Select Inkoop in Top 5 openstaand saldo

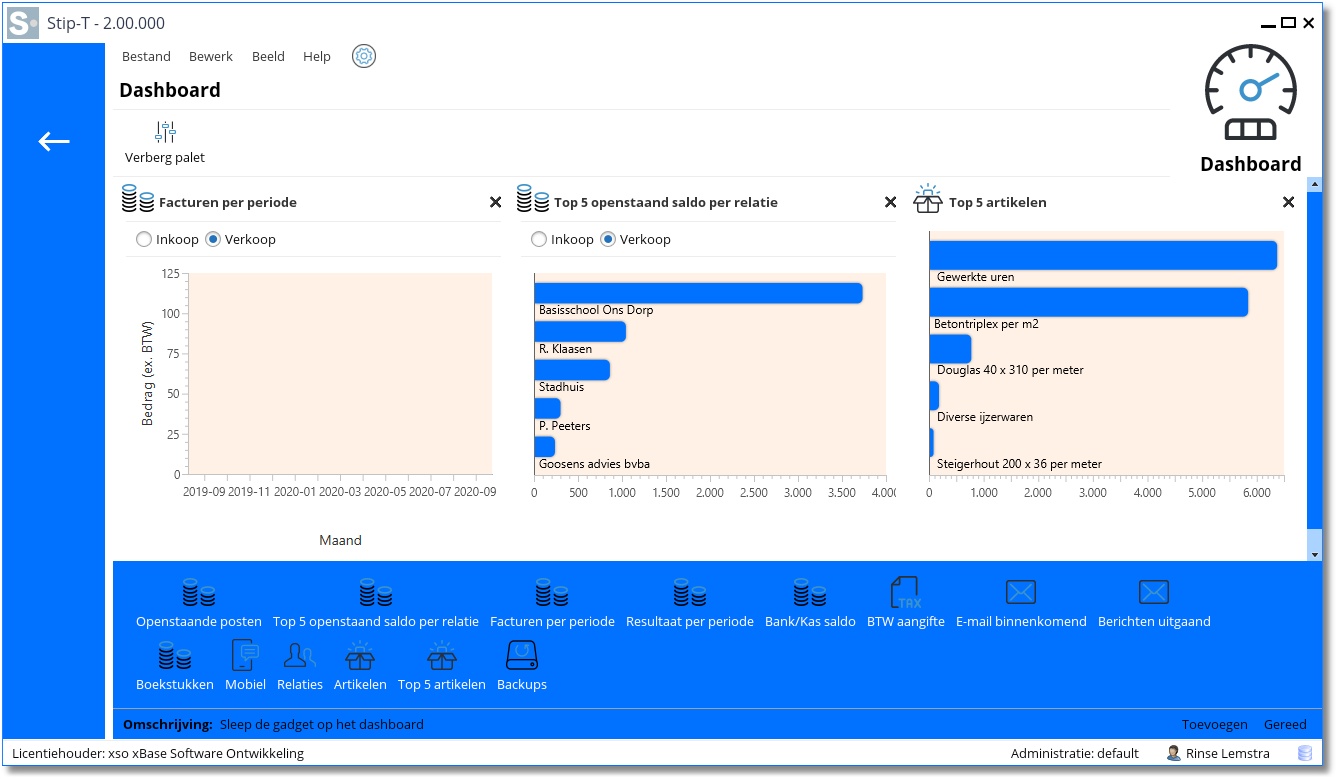coord(539,240)
